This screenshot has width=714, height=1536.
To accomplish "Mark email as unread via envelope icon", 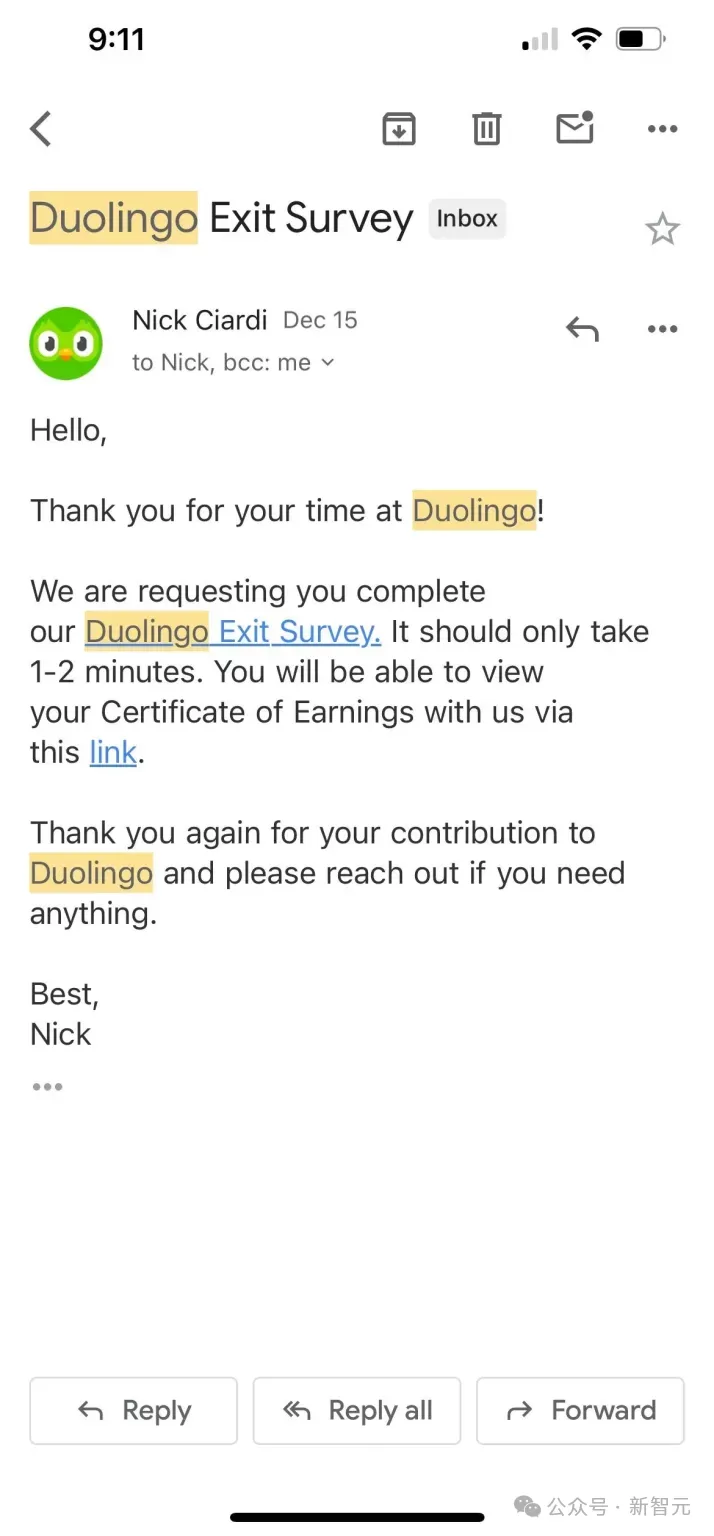I will (575, 127).
